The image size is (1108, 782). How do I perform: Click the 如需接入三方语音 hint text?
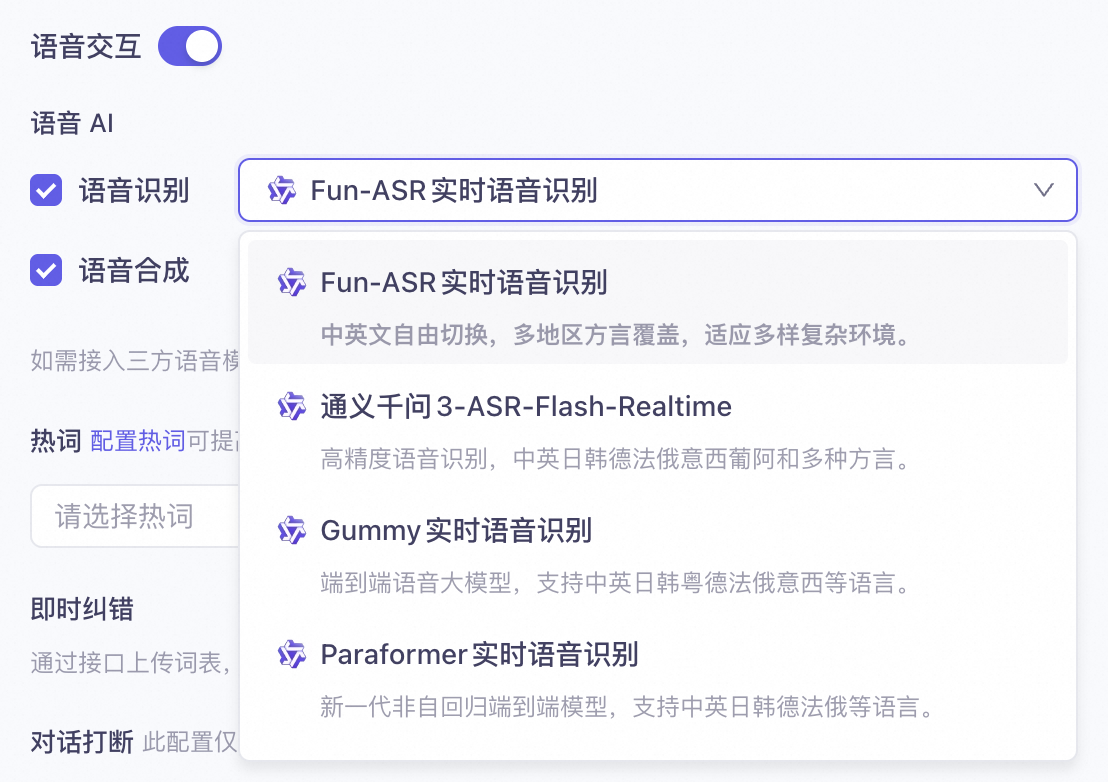136,361
